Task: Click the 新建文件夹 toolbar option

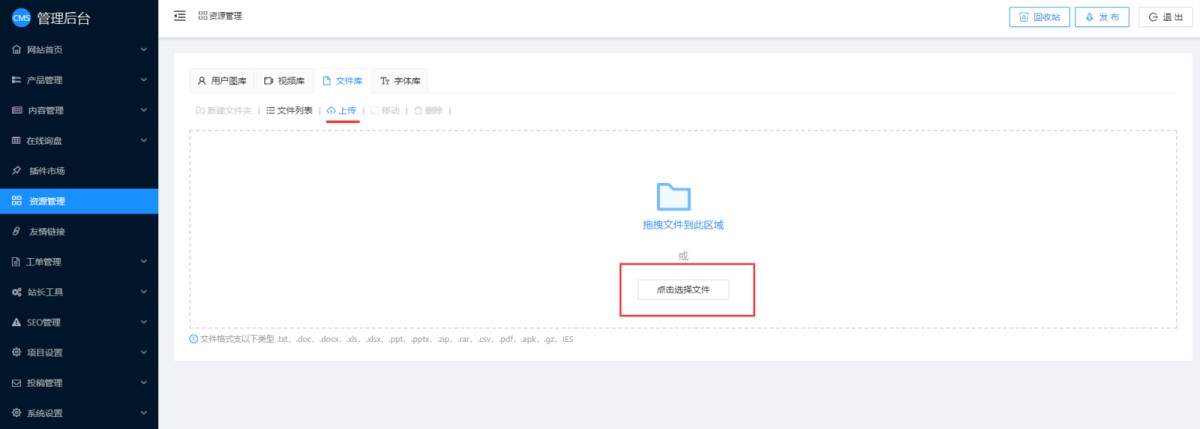Action: 223,110
